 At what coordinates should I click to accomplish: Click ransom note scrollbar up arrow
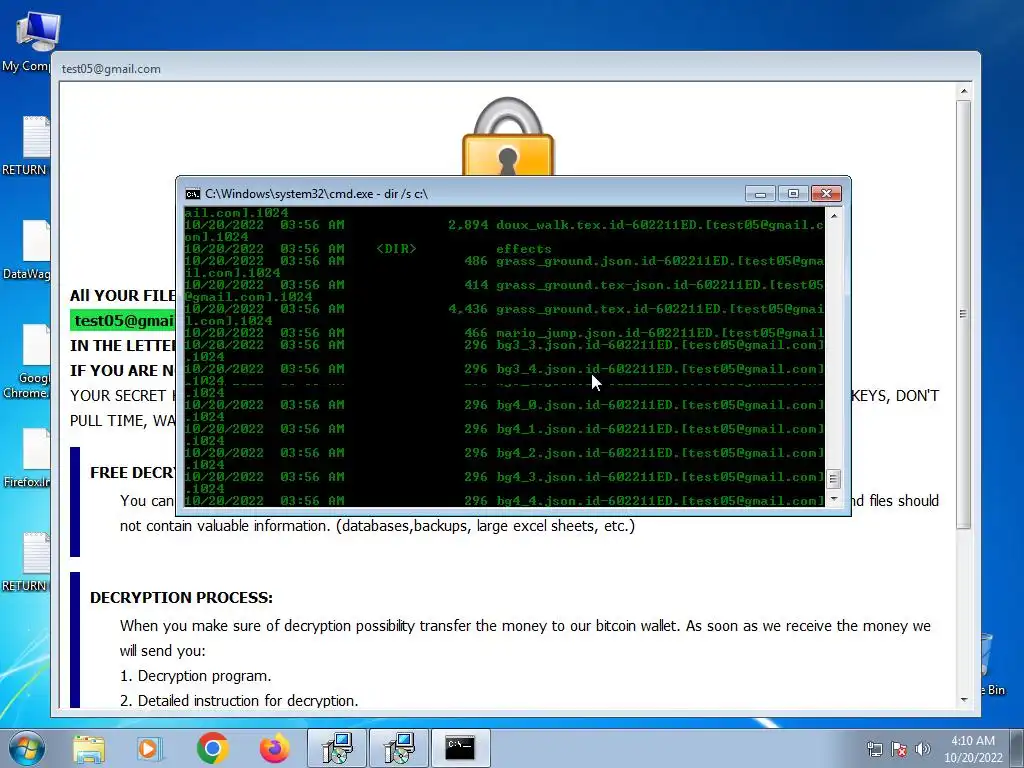[964, 91]
